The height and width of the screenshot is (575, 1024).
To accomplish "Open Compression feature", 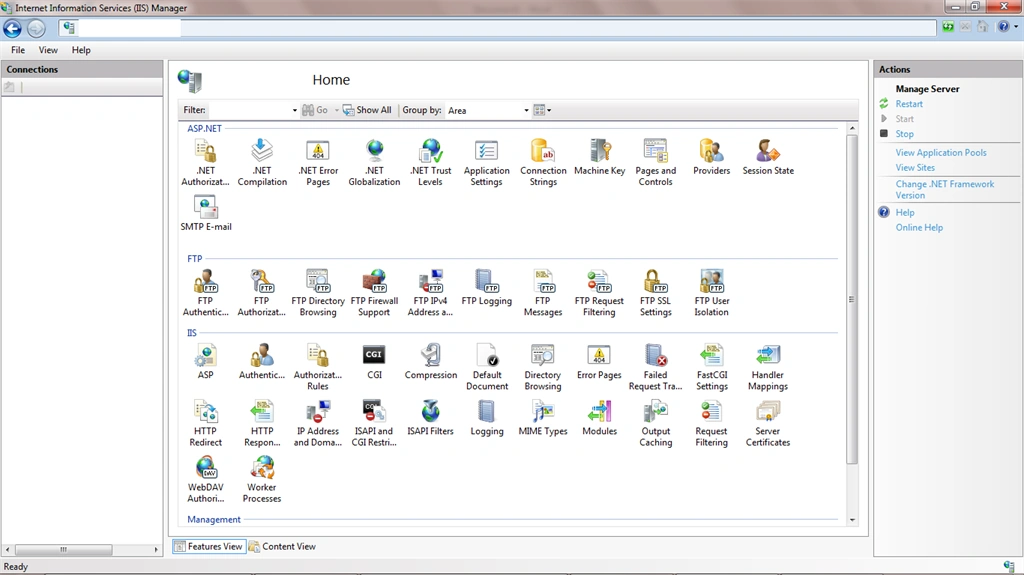I will (x=430, y=361).
